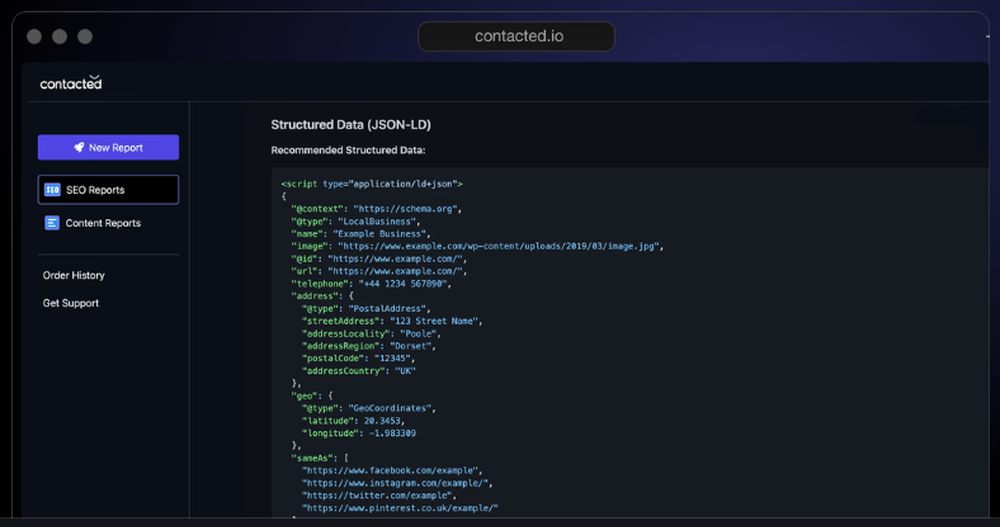Click the "latitude" value line

tap(353, 420)
